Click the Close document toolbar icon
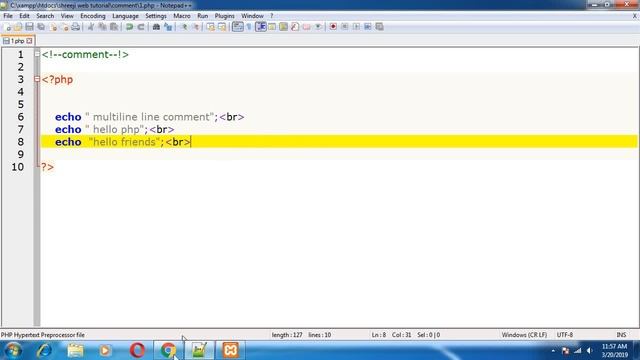Viewport: 640px width, 360px height. click(x=53, y=27)
